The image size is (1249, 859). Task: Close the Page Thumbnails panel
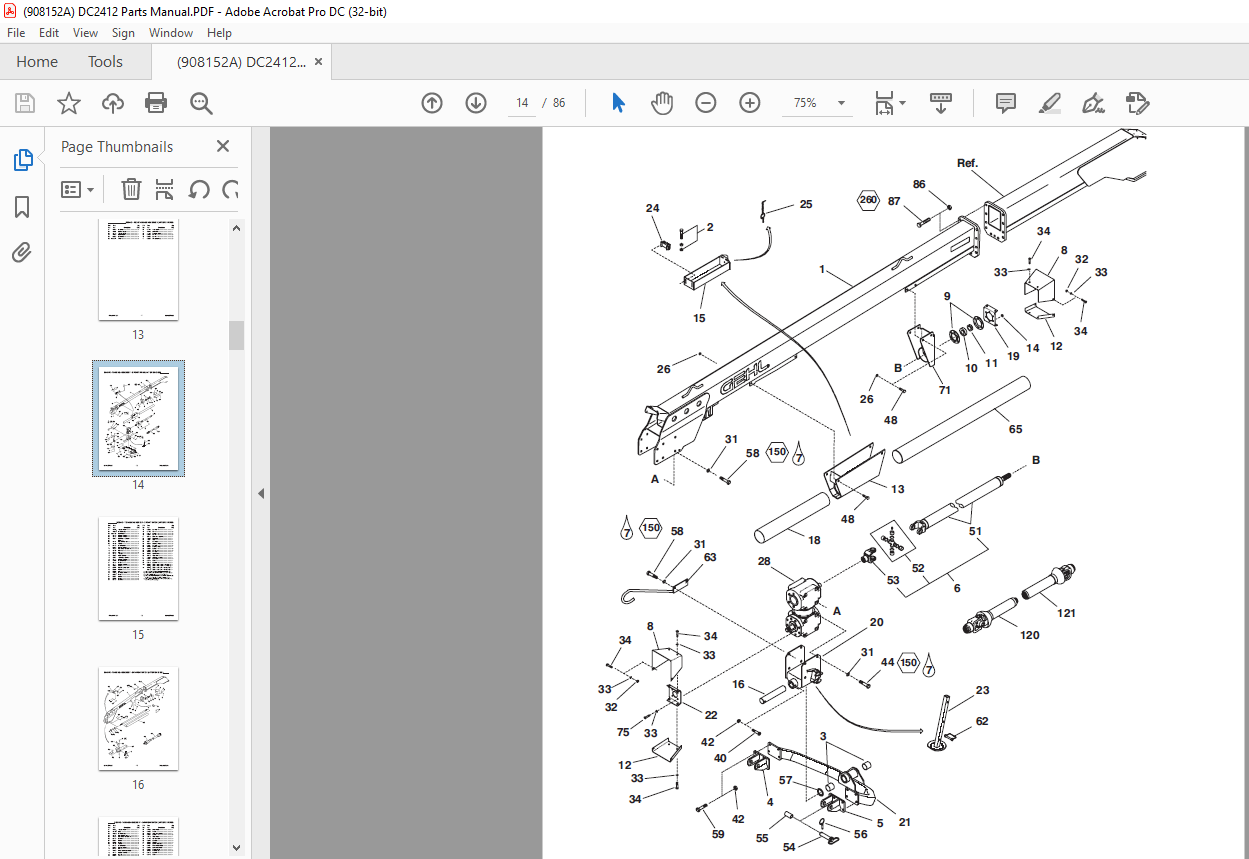click(x=223, y=146)
